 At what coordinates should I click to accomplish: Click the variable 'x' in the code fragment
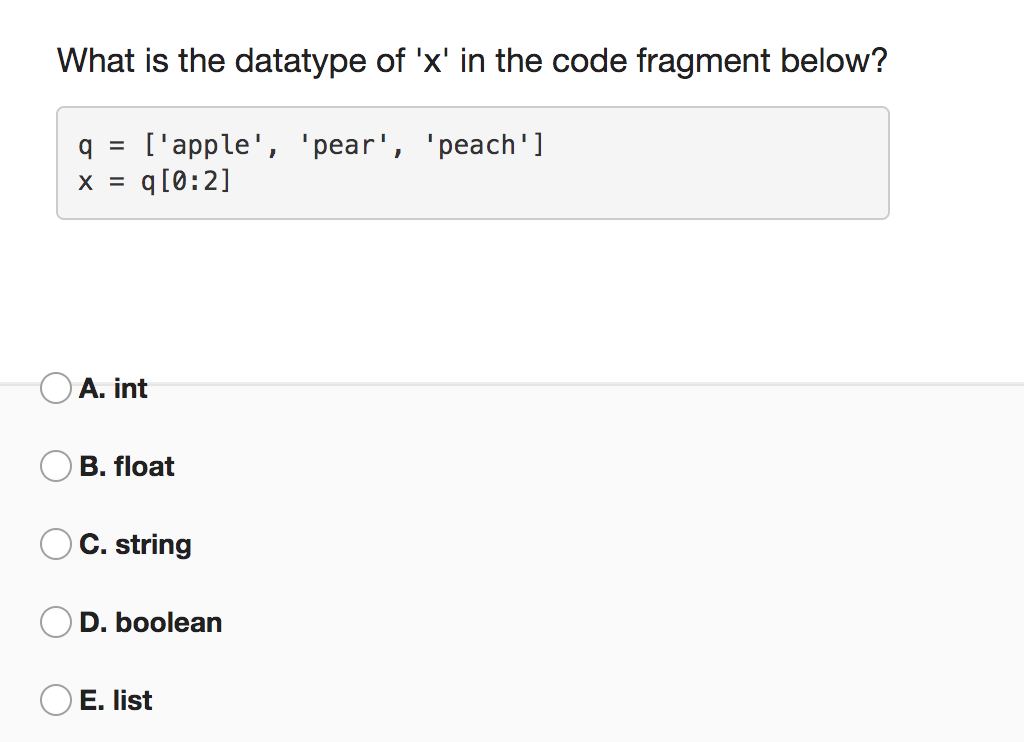(84, 181)
